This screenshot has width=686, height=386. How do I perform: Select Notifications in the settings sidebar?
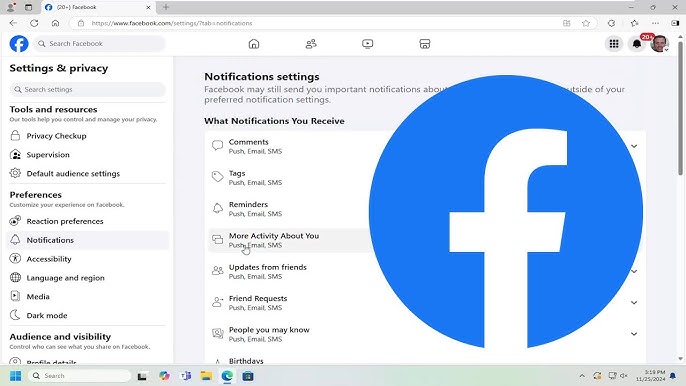pyautogui.click(x=88, y=240)
